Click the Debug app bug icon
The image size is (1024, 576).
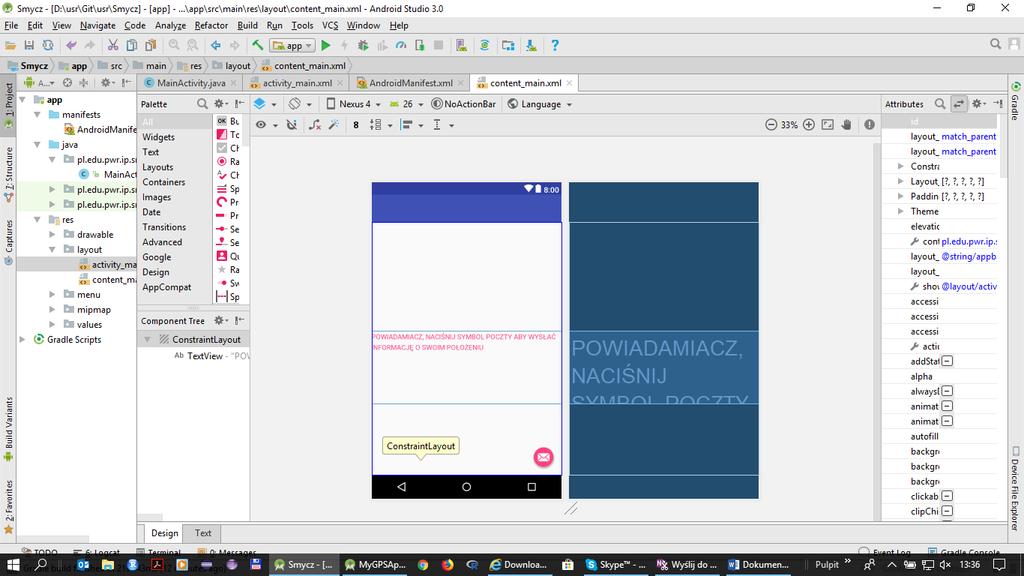[363, 45]
